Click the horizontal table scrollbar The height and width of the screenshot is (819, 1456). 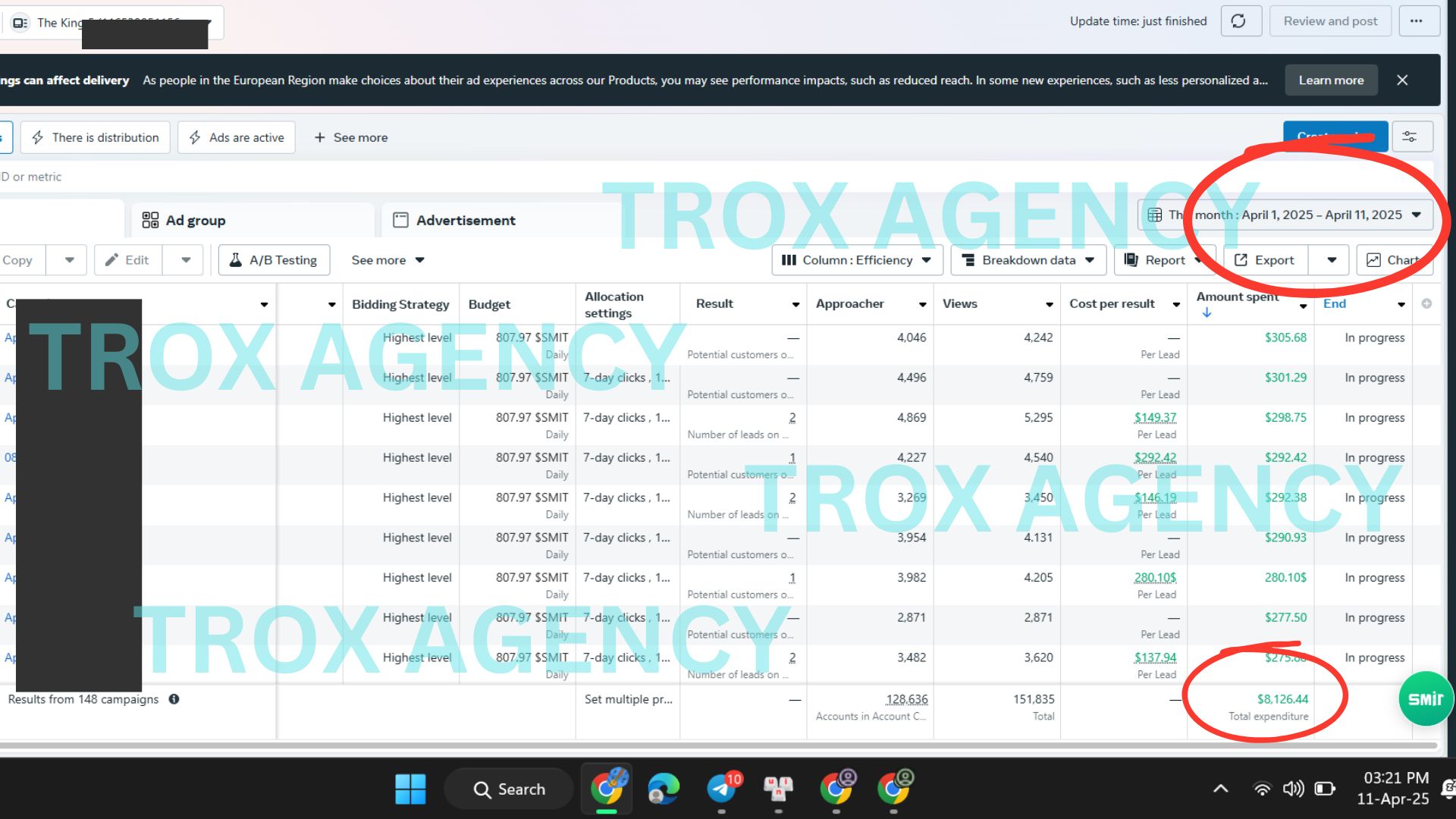719,746
